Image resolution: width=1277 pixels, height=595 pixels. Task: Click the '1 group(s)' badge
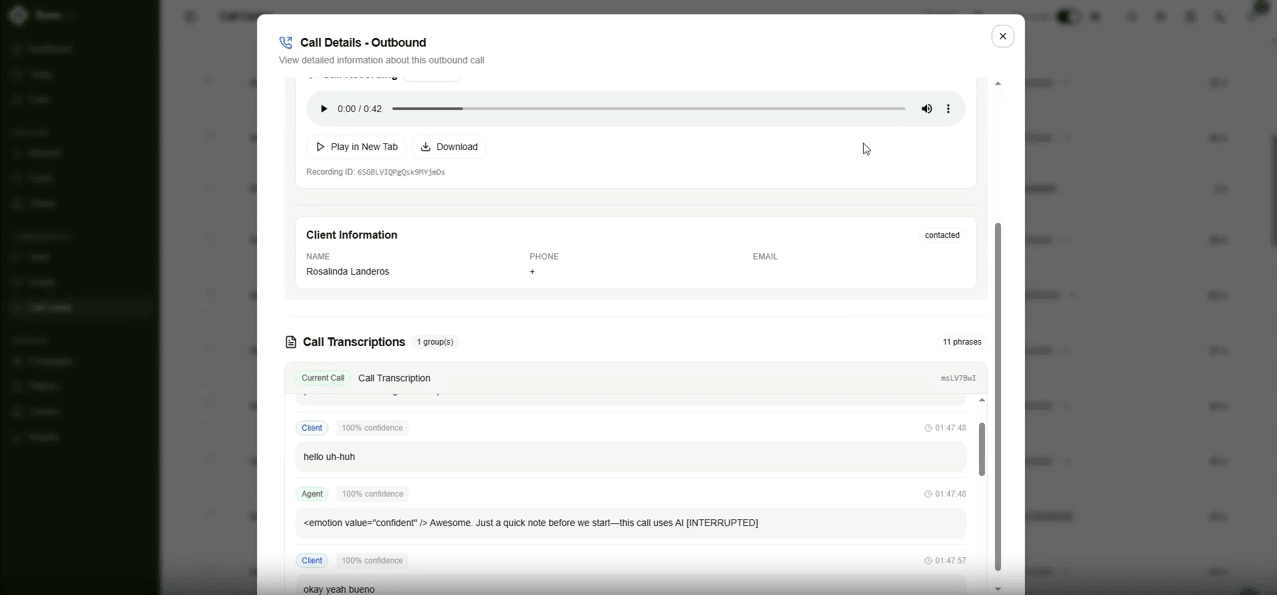click(435, 342)
